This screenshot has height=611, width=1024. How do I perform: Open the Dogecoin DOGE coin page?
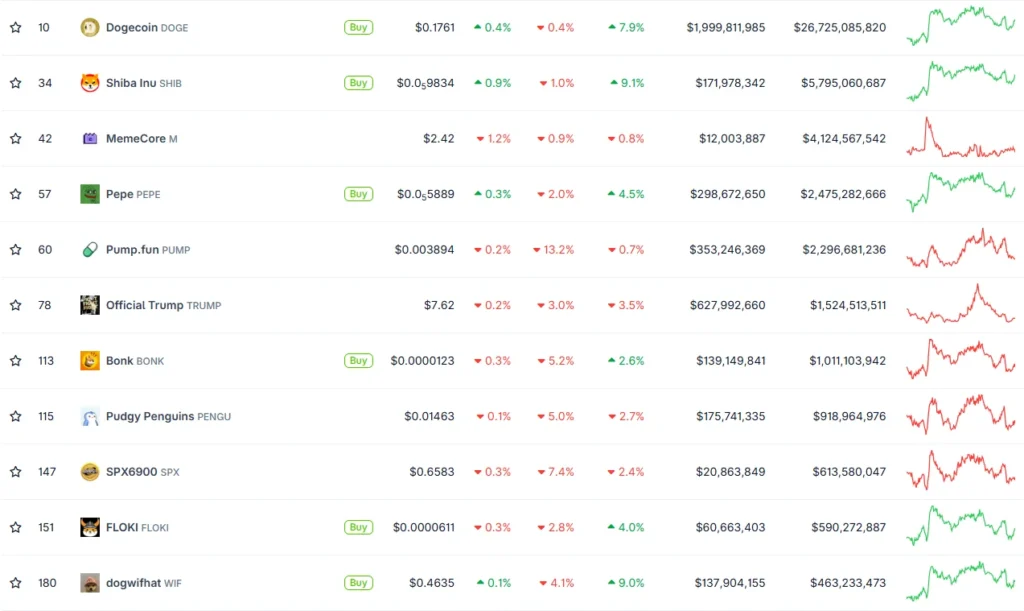(x=147, y=27)
